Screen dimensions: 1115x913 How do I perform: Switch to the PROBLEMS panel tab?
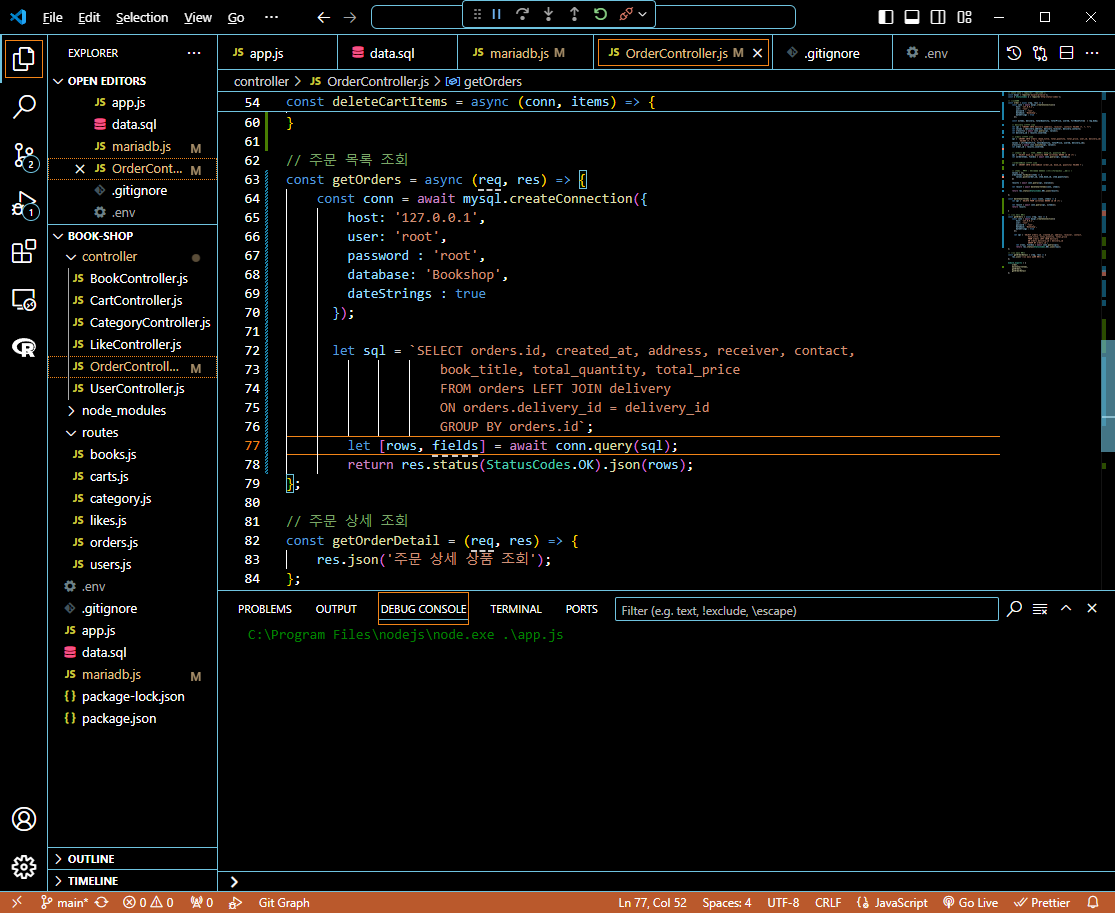[265, 609]
